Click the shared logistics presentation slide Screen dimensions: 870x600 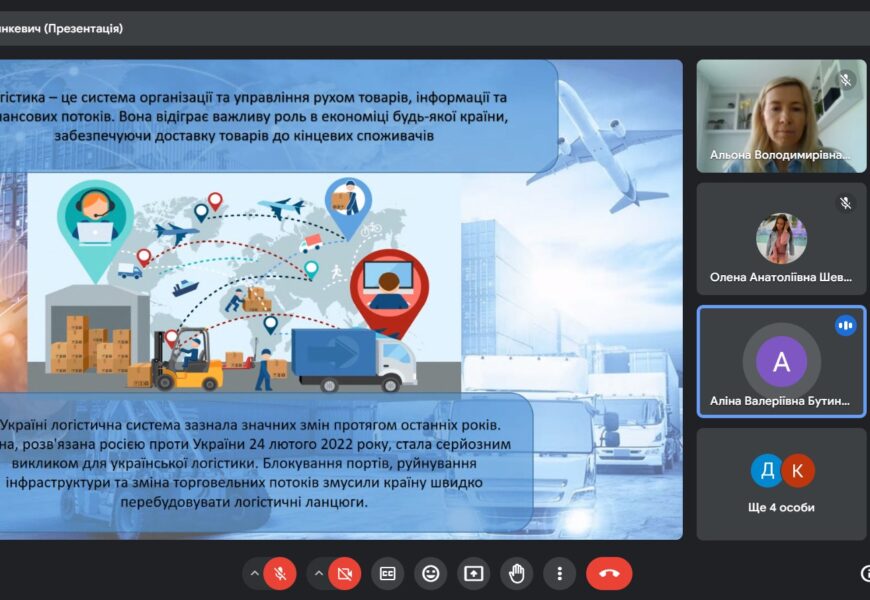(340, 300)
